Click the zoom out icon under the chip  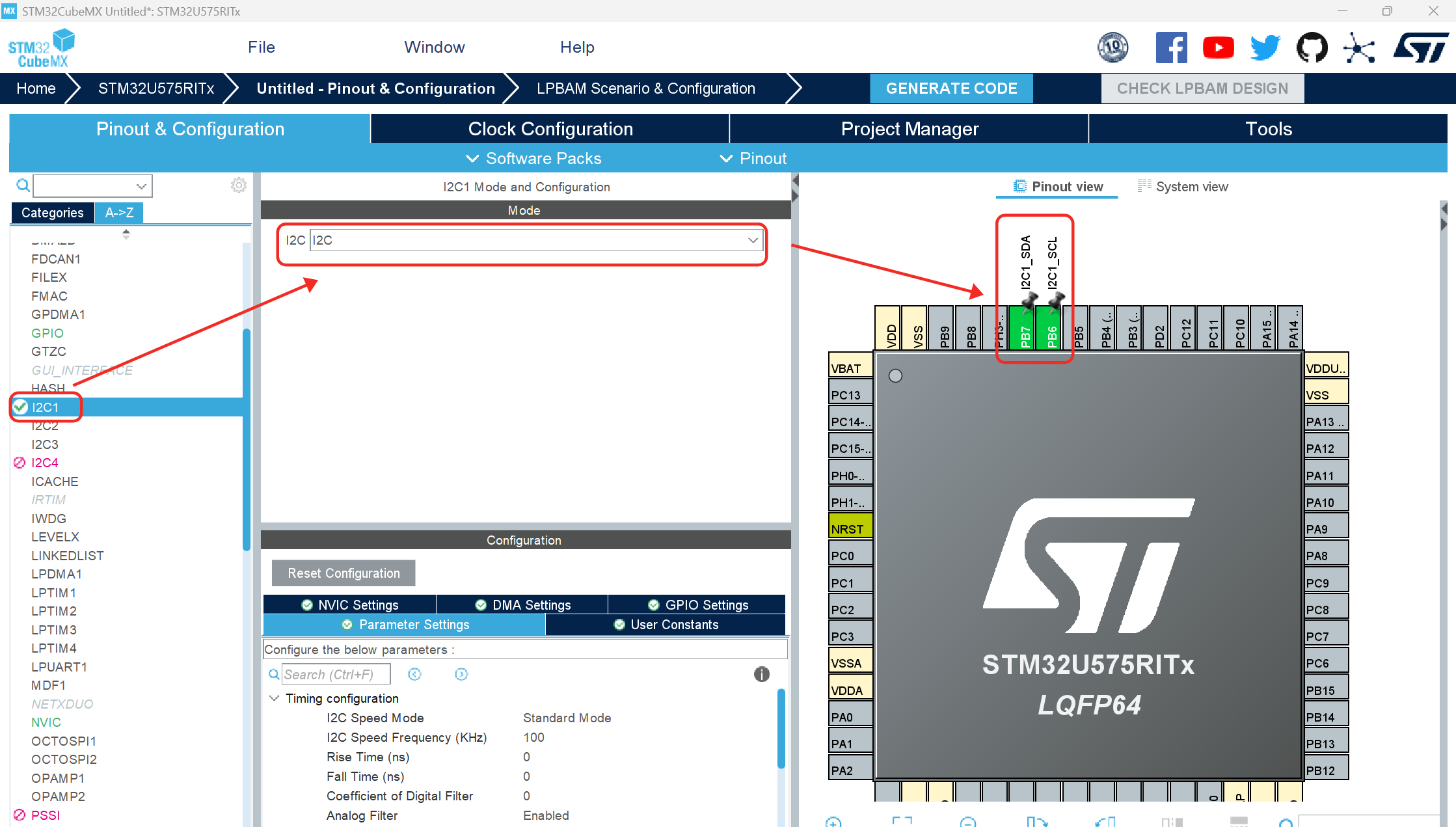[x=968, y=822]
